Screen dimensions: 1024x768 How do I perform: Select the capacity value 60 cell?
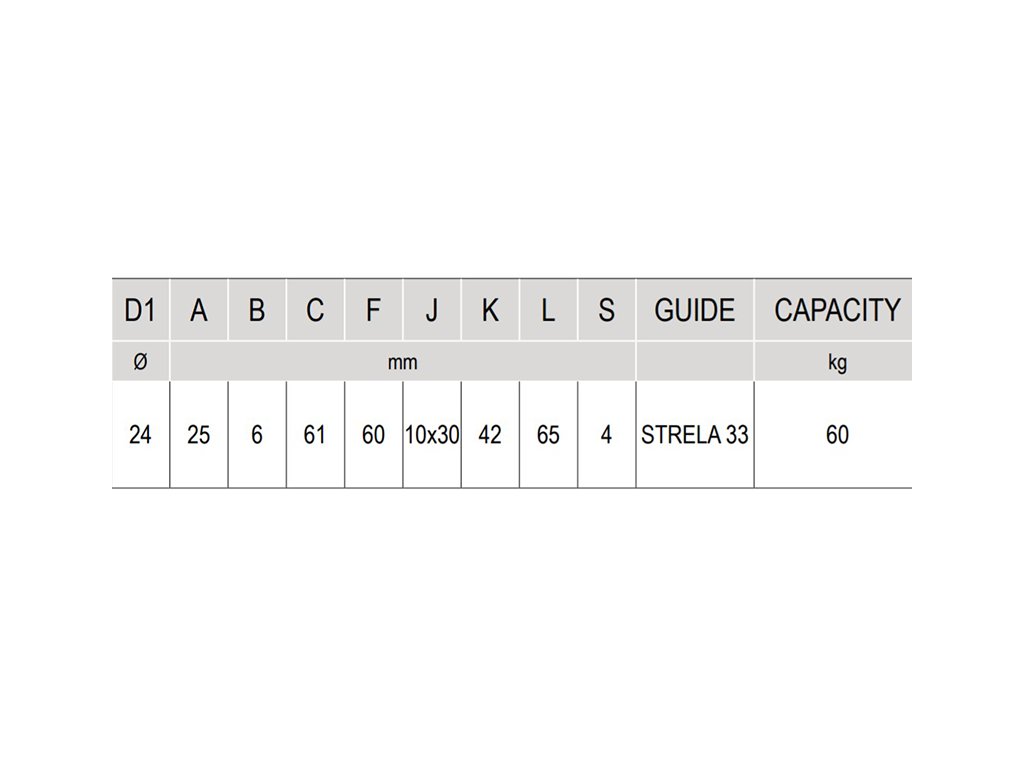(833, 434)
